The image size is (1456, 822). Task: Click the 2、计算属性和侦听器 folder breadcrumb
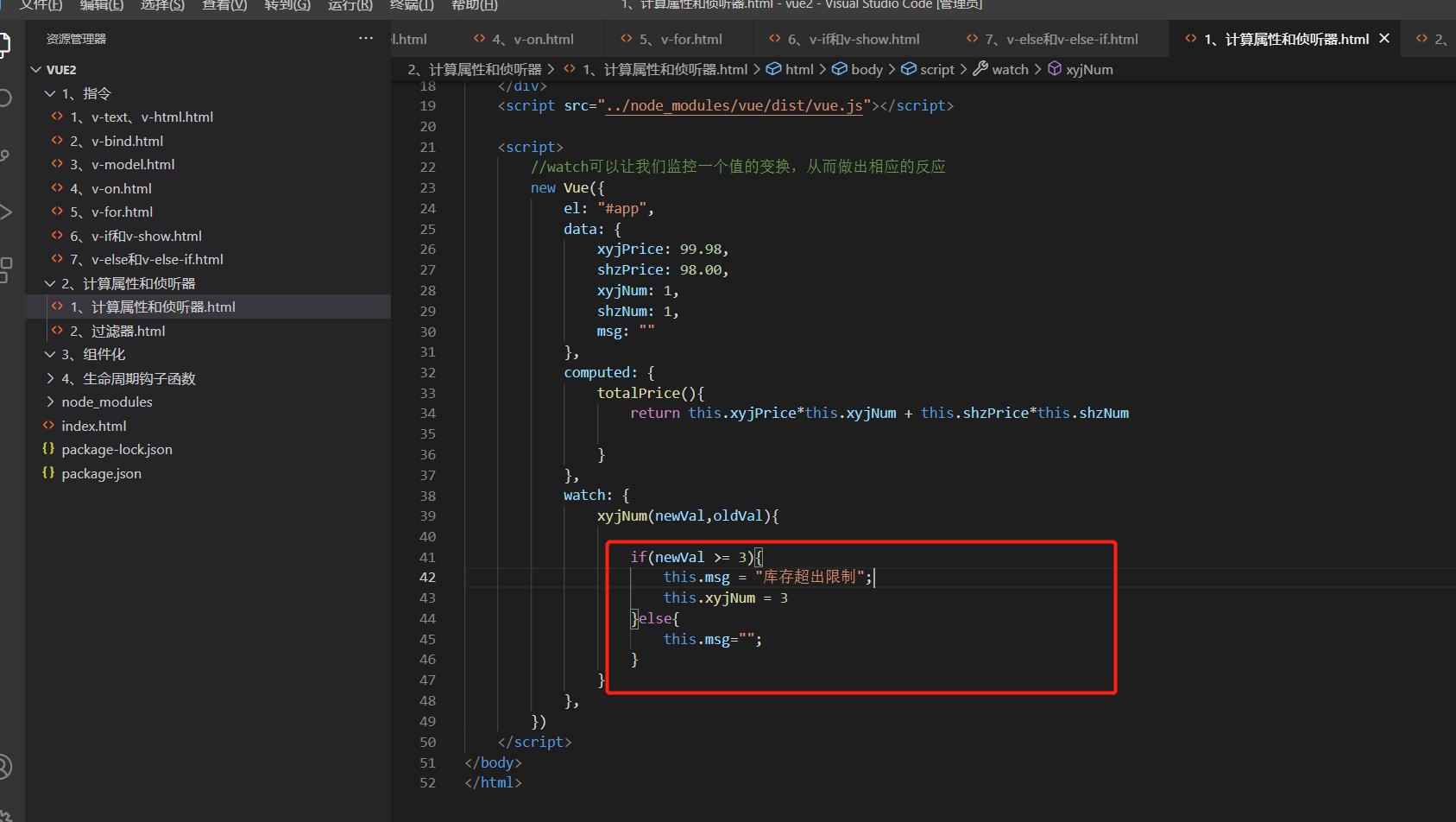(475, 69)
